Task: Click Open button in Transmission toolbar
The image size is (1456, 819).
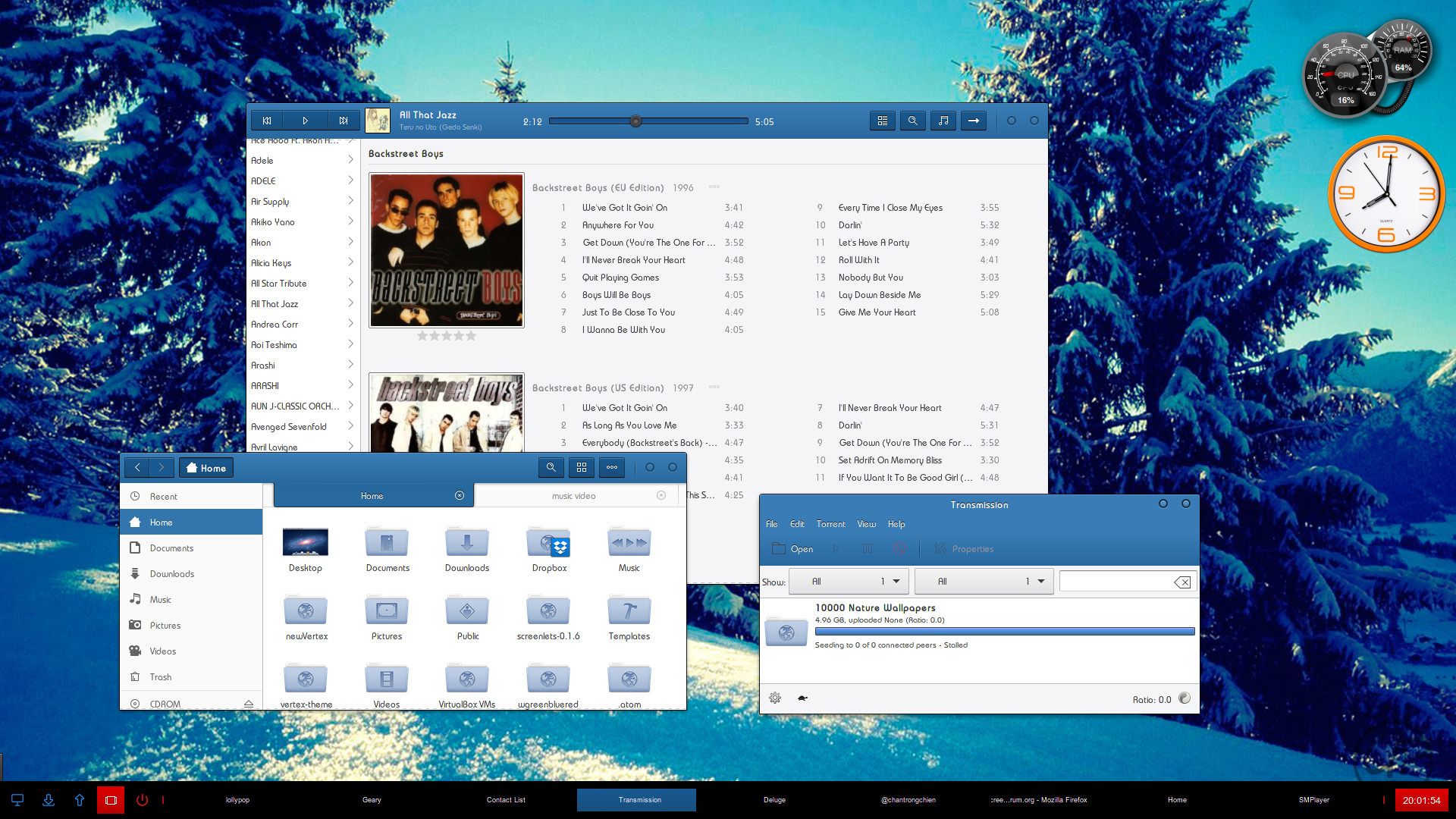Action: coord(792,548)
